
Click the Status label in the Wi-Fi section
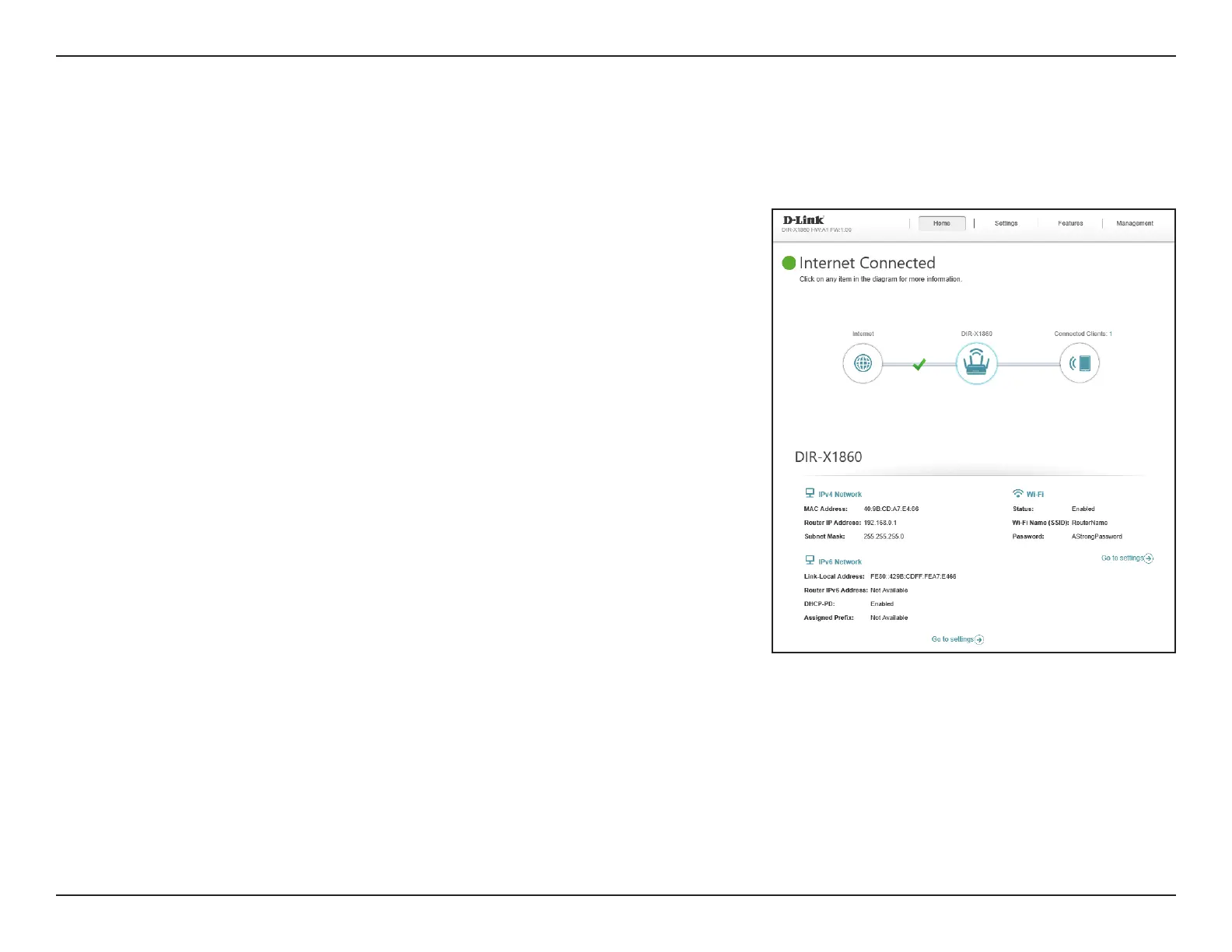point(1024,509)
